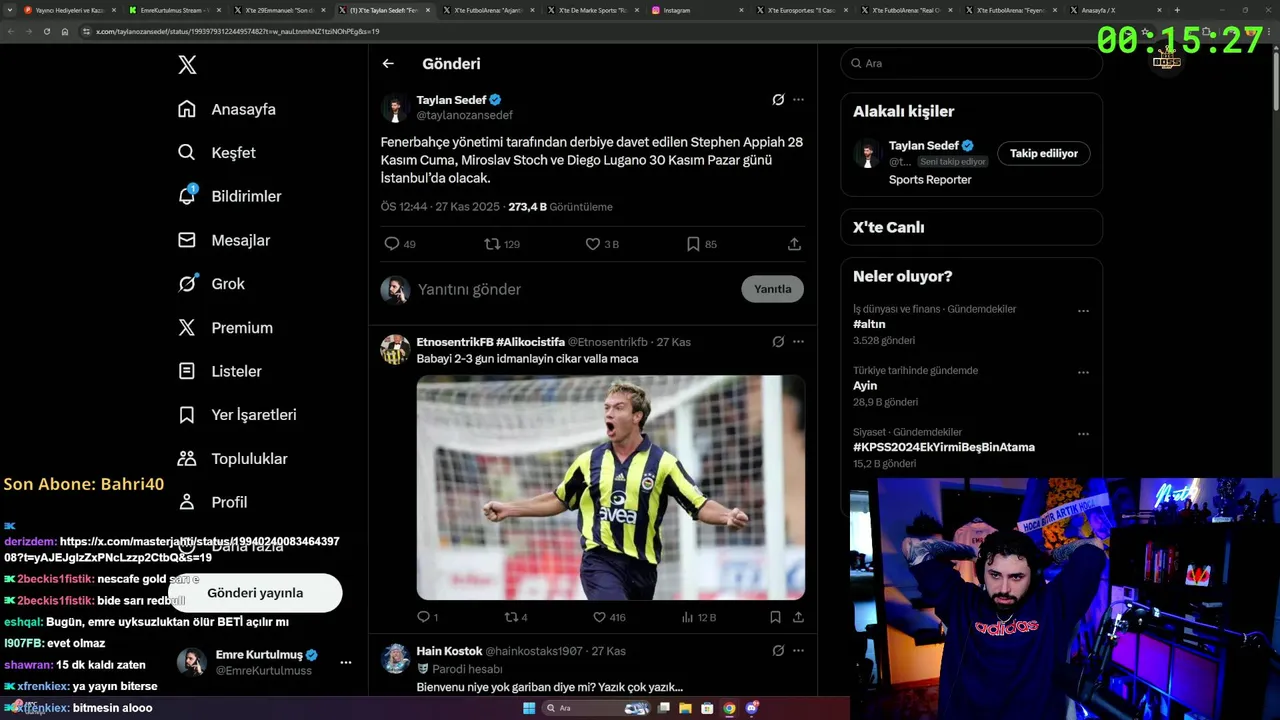
Task: Open File Explorer from taskbar
Action: coord(685,708)
